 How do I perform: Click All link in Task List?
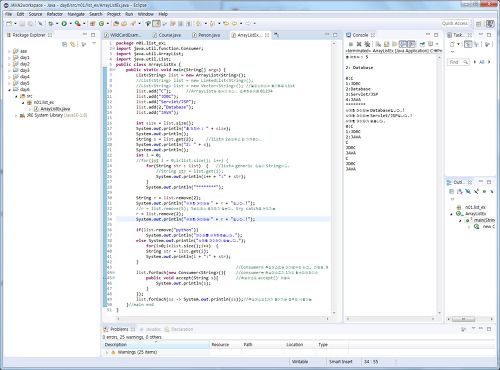481,62
